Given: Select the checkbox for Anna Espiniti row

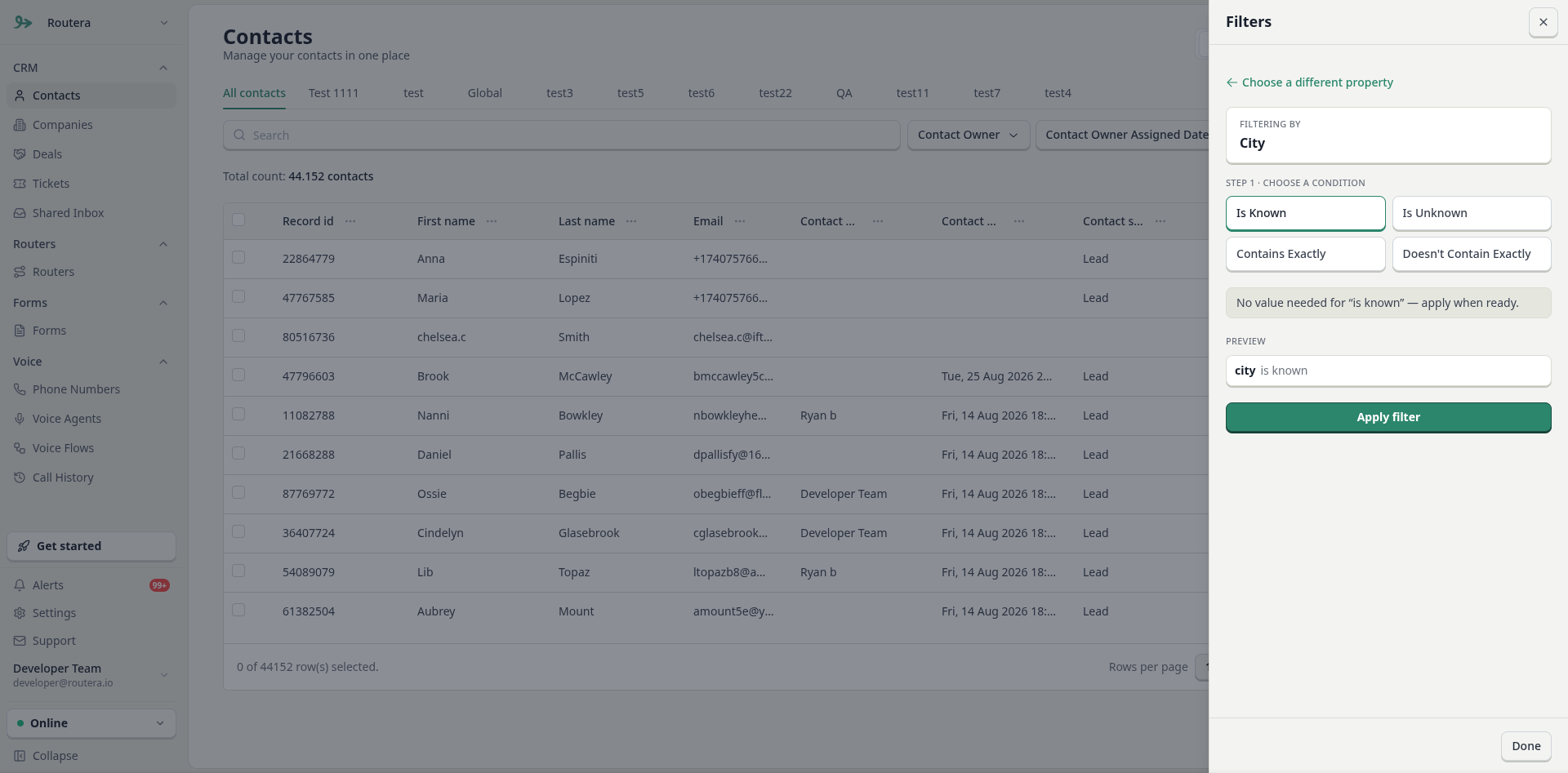Looking at the screenshot, I should coord(238,257).
